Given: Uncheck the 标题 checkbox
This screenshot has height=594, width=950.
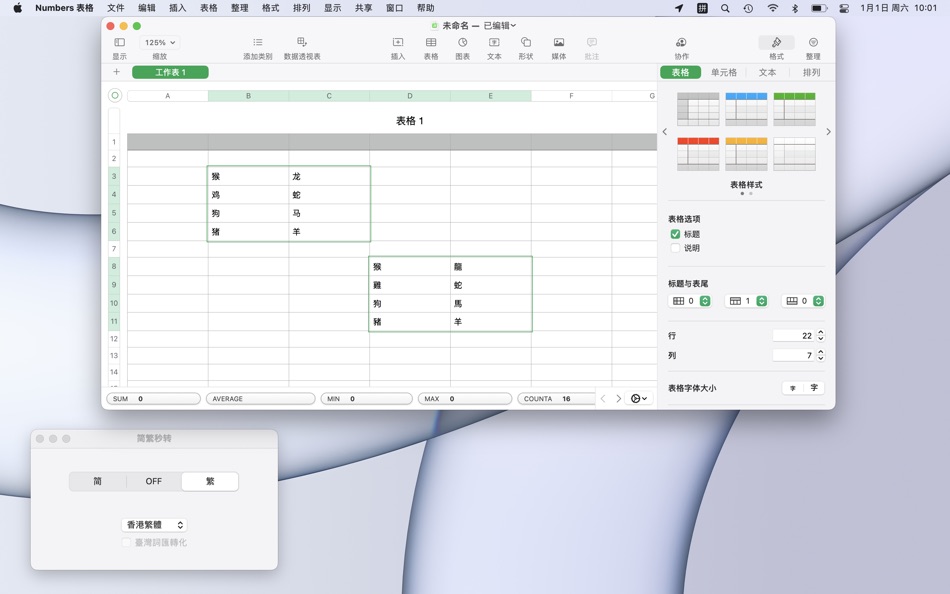Looking at the screenshot, I should 675,234.
